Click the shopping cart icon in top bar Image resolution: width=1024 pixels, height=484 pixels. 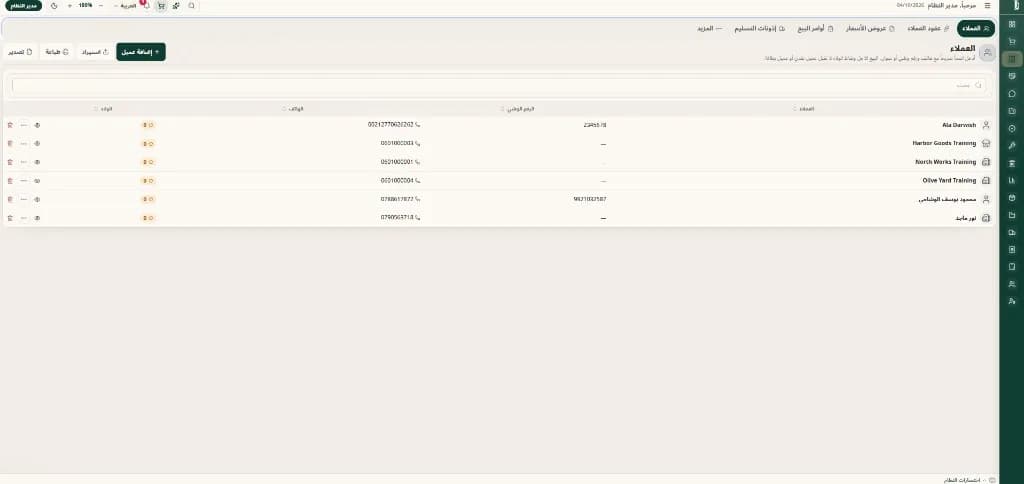coord(161,5)
